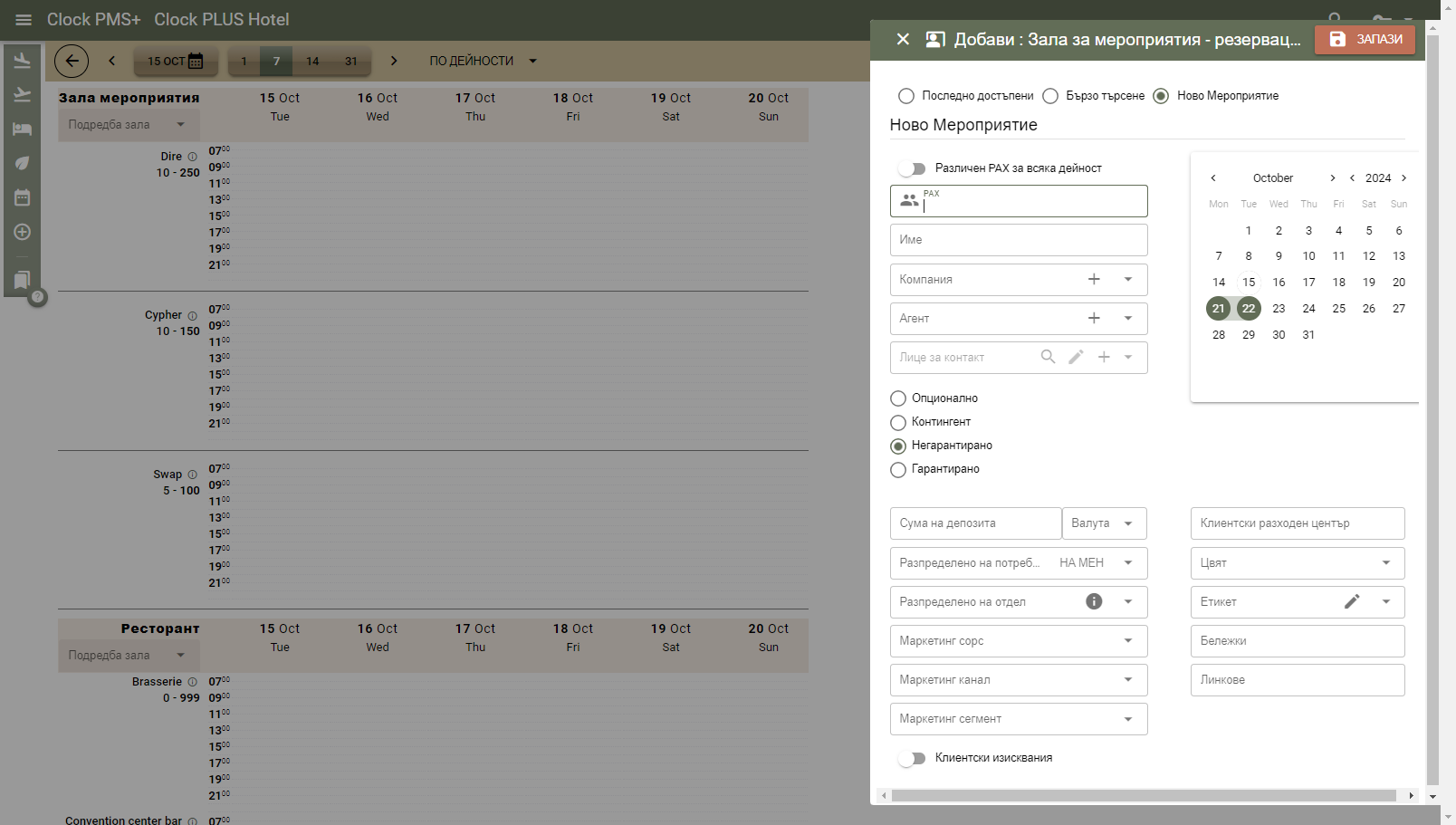This screenshot has height=825, width=1456.
Task: Select the Бързо търсене radio option
Action: 1050,96
